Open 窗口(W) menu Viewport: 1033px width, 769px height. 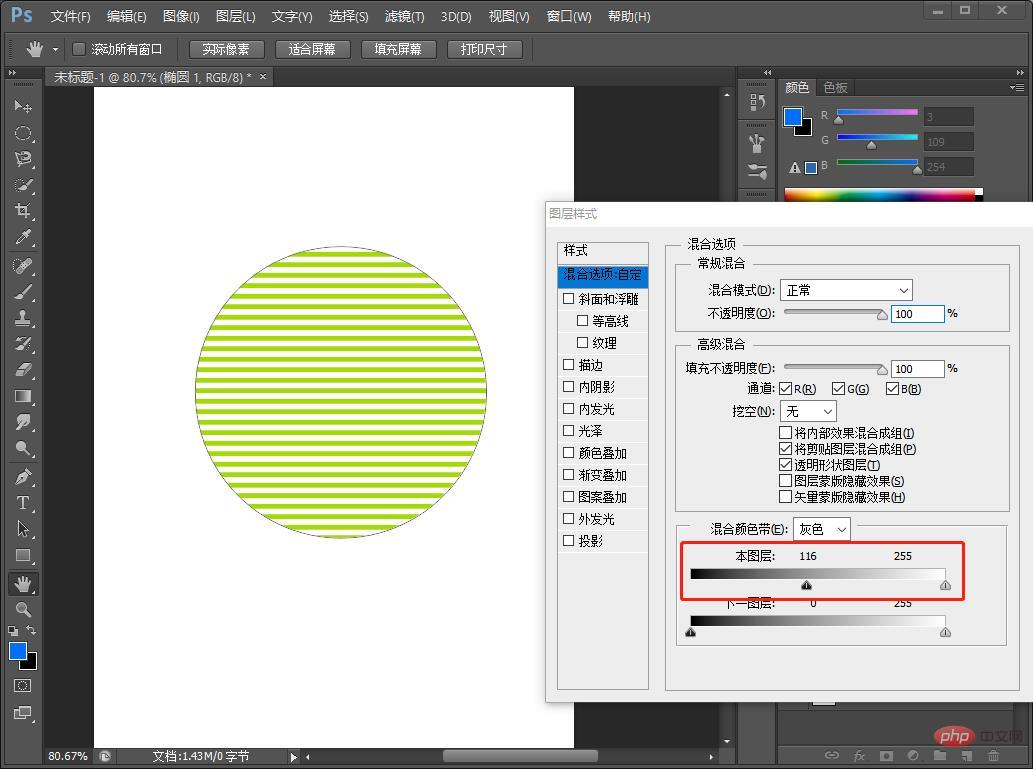coord(569,16)
